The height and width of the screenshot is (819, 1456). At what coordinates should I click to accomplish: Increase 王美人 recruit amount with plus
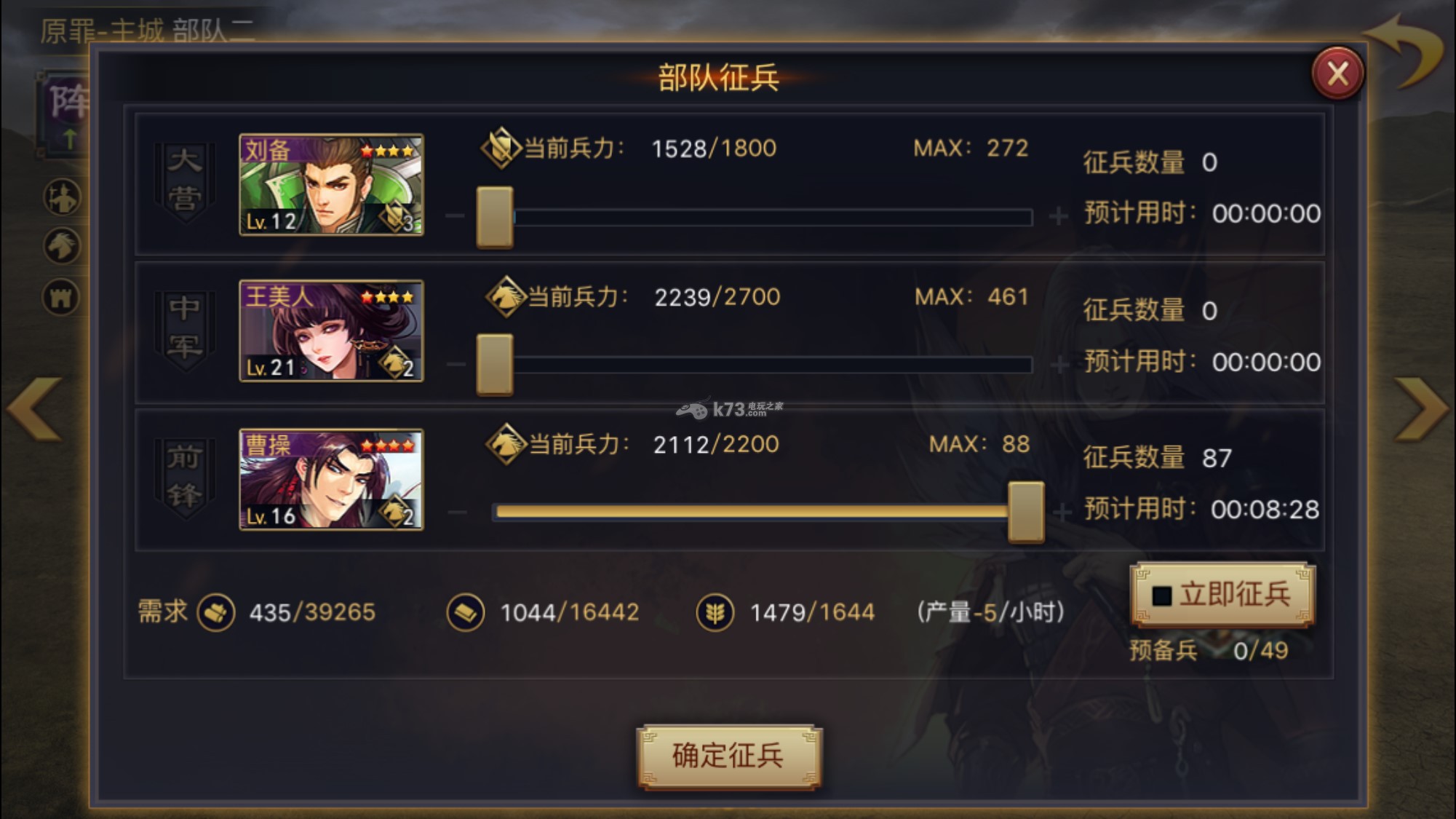1060,364
